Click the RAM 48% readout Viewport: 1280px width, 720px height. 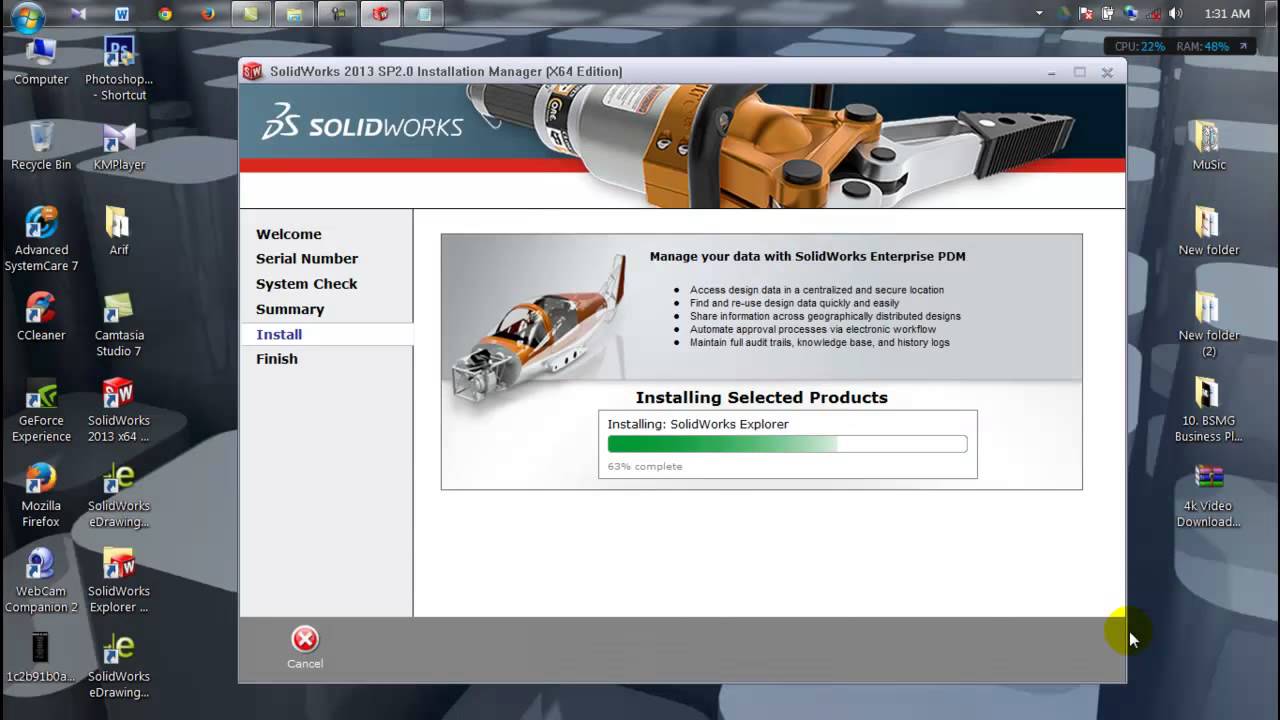[1203, 46]
